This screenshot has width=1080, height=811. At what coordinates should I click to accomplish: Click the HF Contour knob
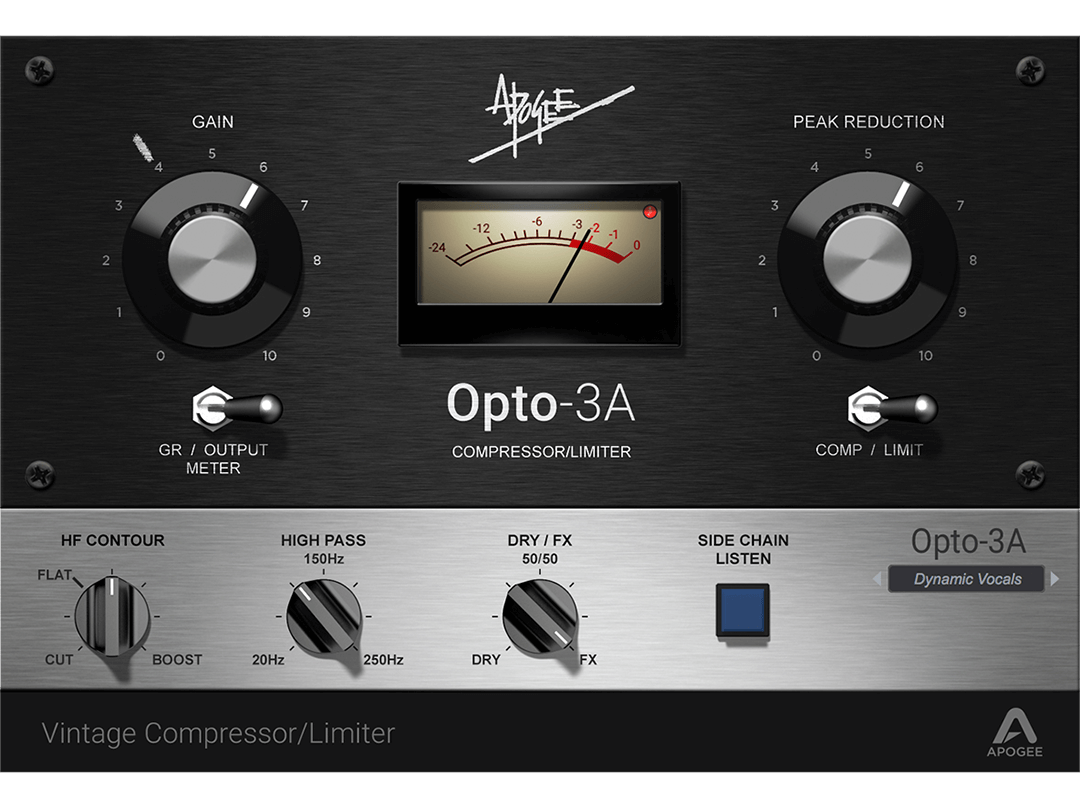click(112, 615)
